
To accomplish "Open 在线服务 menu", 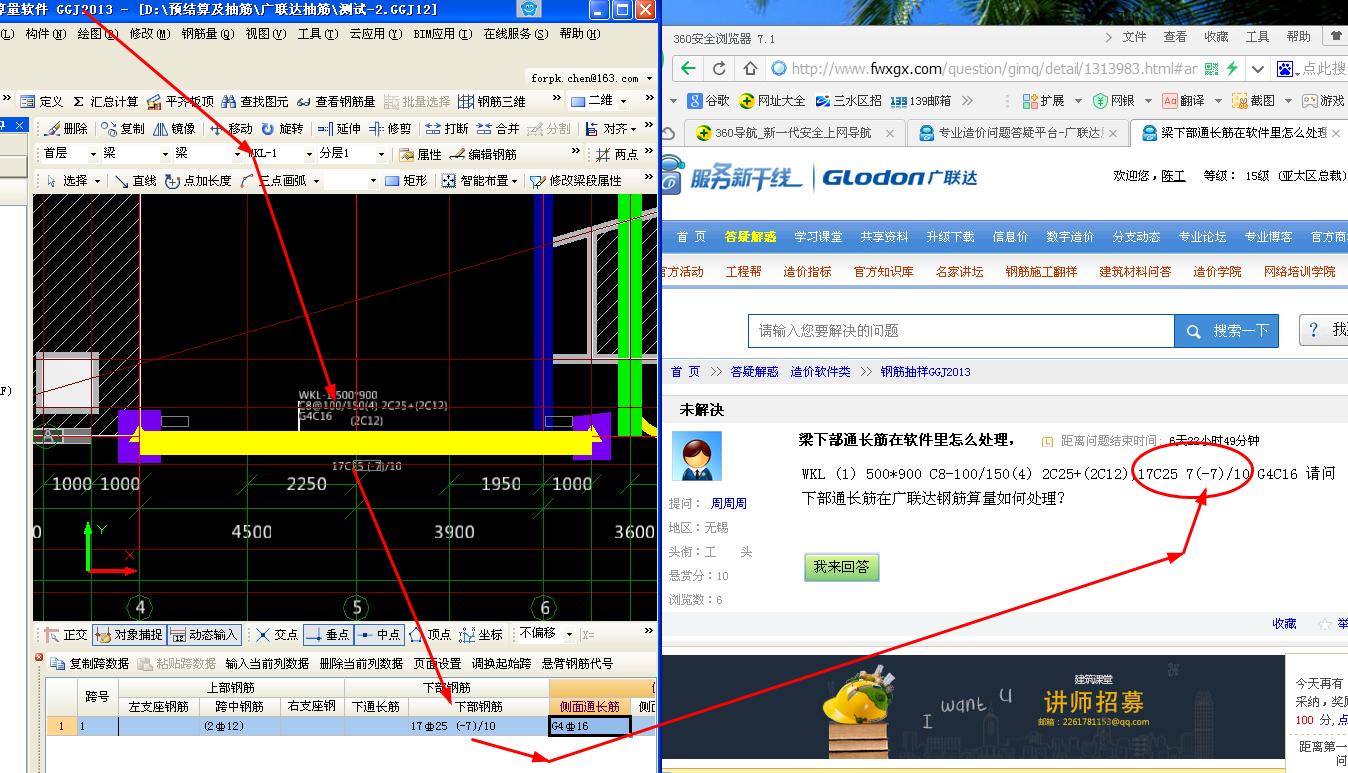I will coord(516,34).
